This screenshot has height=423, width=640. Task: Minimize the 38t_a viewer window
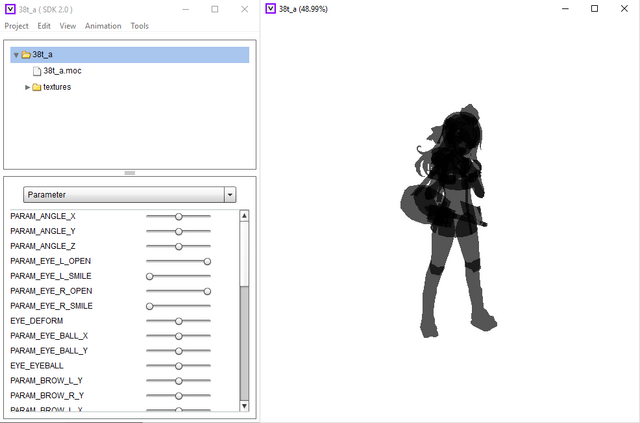[x=565, y=9]
